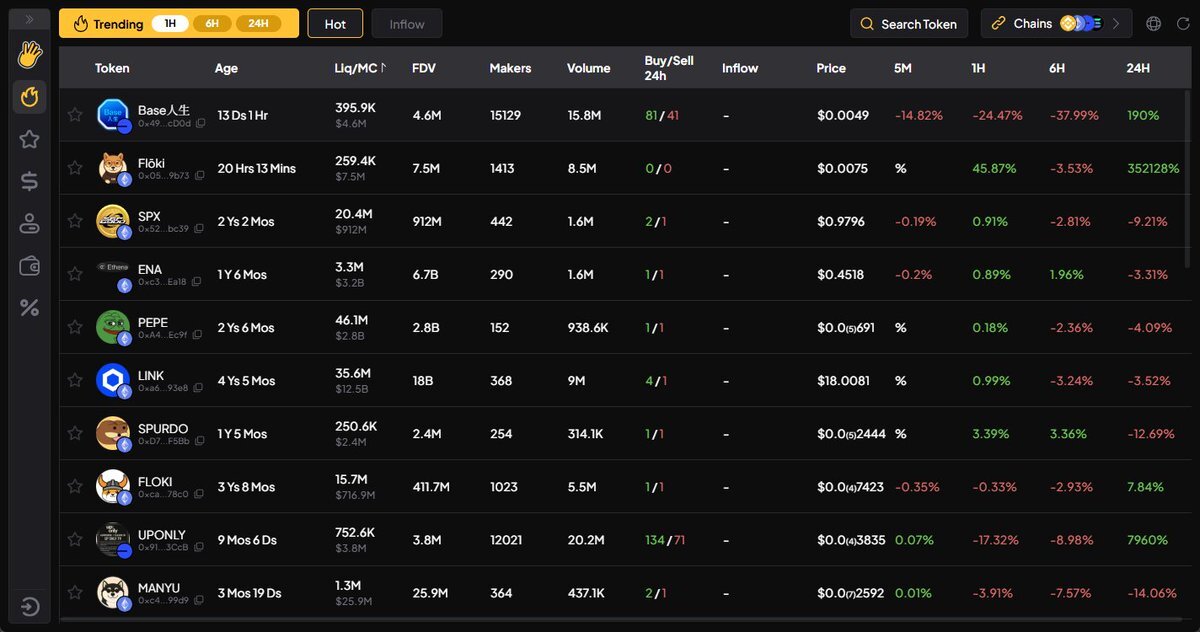The height and width of the screenshot is (632, 1200).
Task: Open the star favorites icon in sidebar
Action: tap(29, 139)
